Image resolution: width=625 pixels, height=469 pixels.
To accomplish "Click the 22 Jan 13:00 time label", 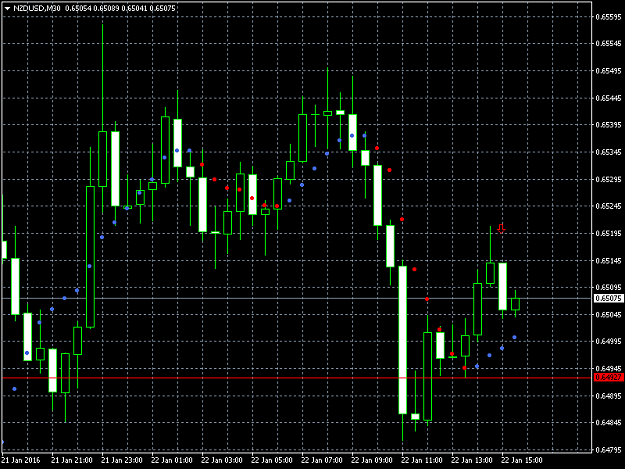I will pyautogui.click(x=472, y=460).
